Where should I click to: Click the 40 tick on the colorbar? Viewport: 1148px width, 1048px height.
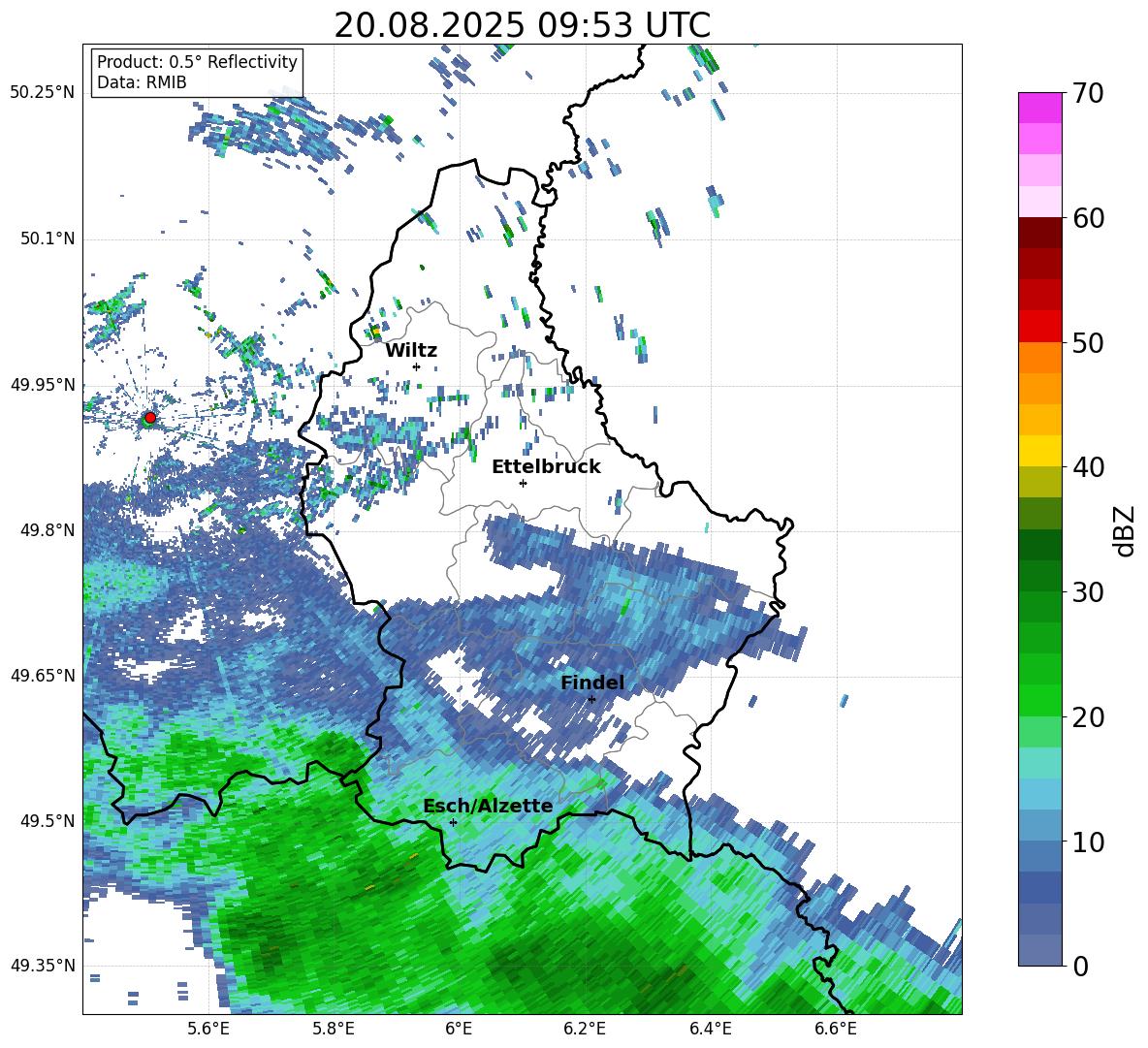coord(1088,467)
